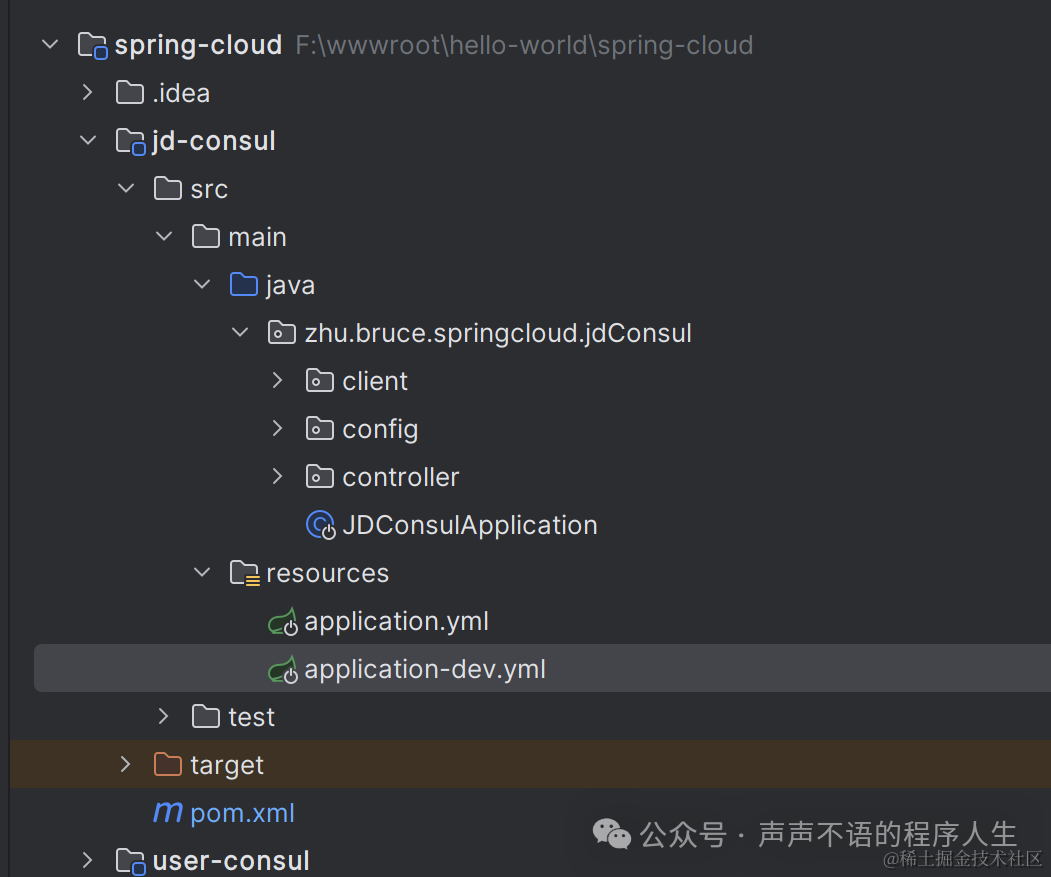Screen dimensions: 1051x877
Task: Click the user-consul module icon
Action: pyautogui.click(x=131, y=860)
